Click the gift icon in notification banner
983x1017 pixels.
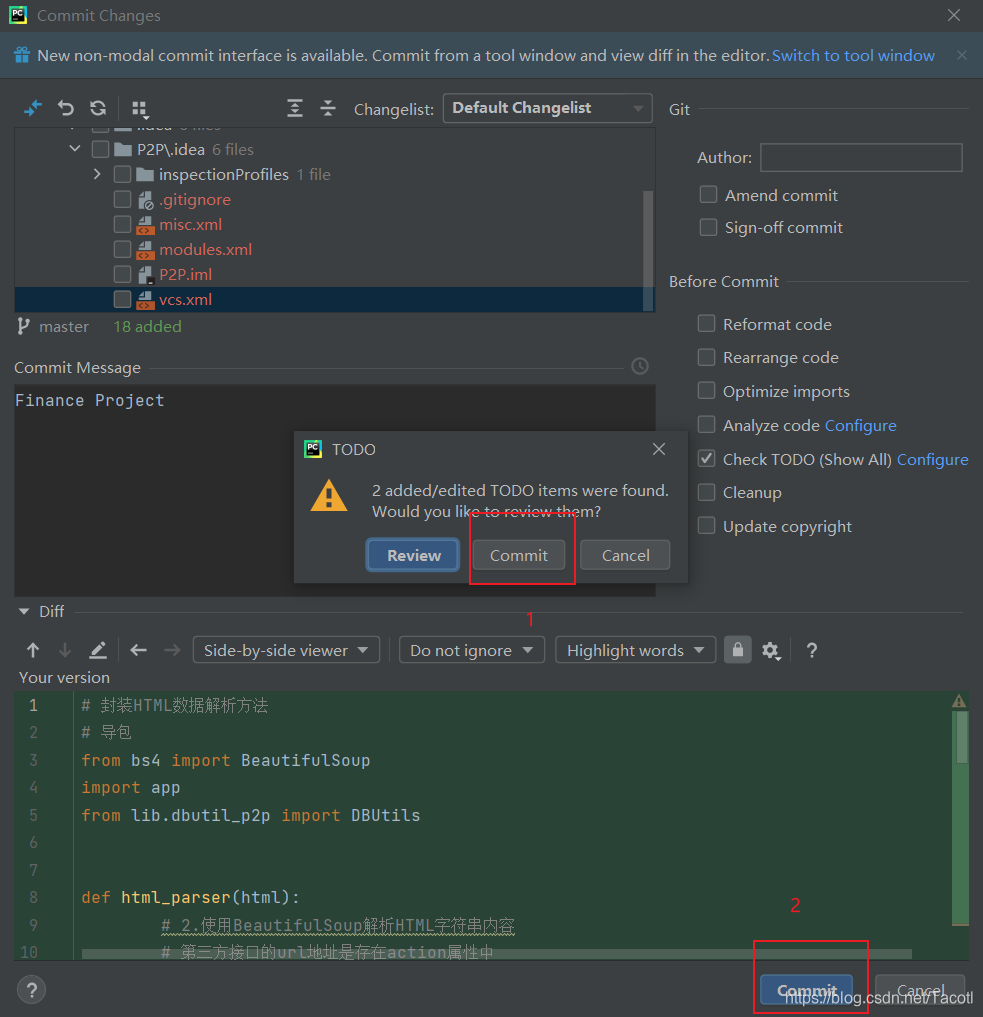point(22,55)
